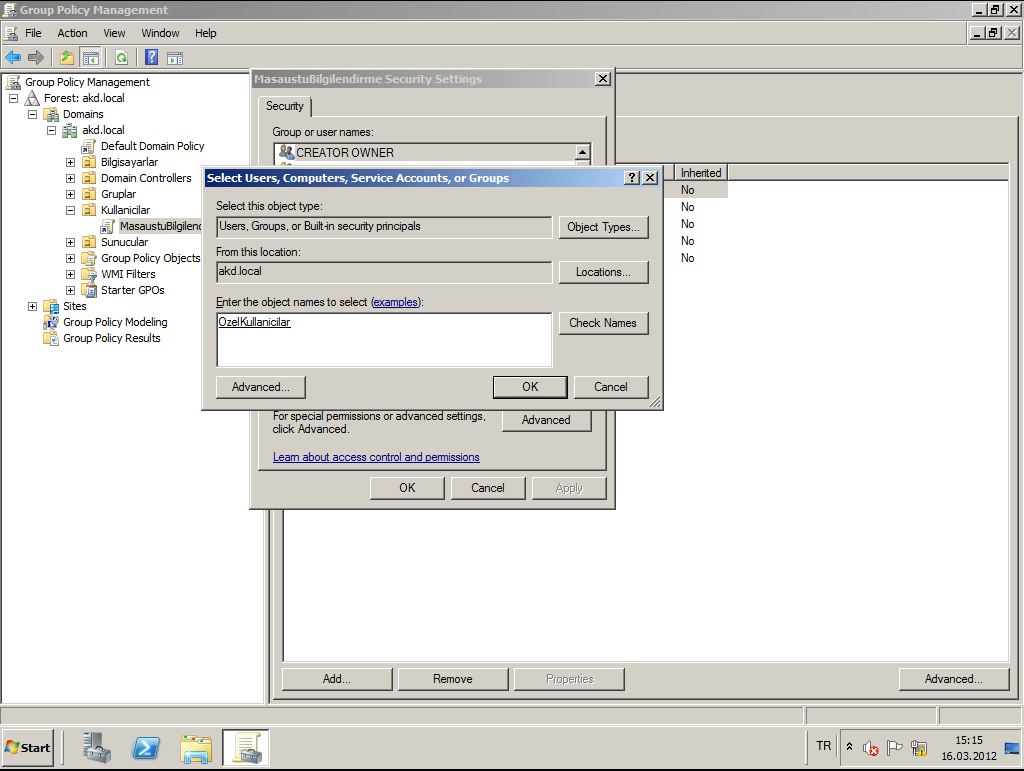1024x771 pixels.
Task: Click the Starter GPOs folder icon
Action: 89,291
